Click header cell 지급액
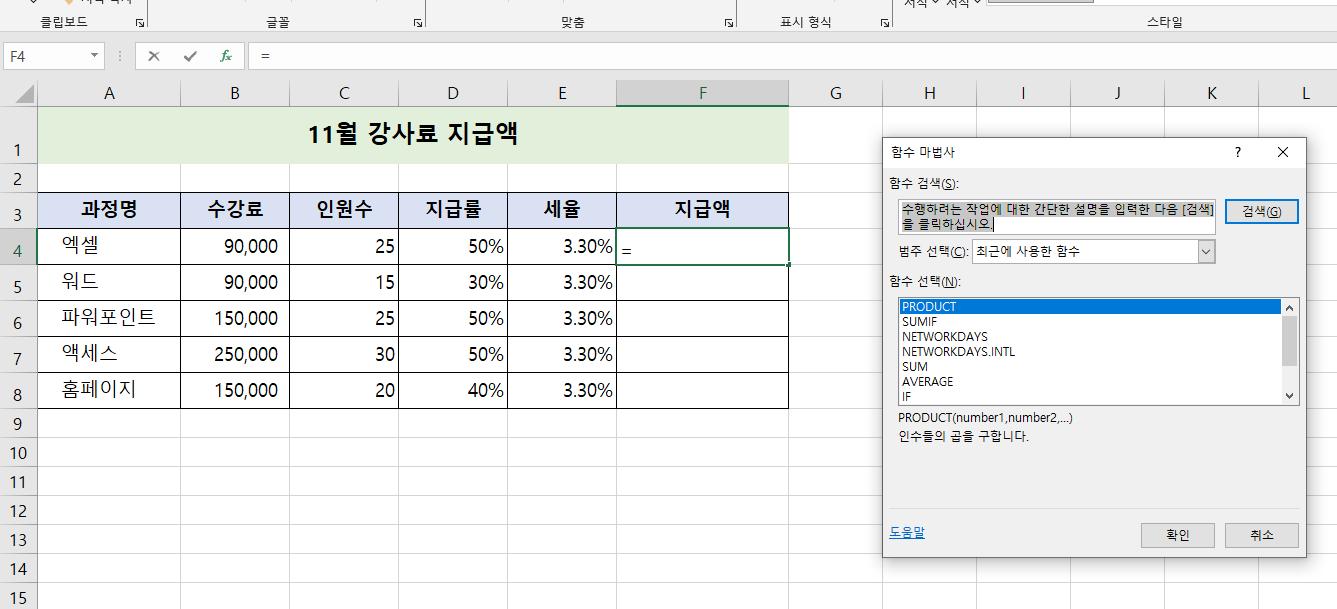The width and height of the screenshot is (1337, 609). [x=703, y=210]
